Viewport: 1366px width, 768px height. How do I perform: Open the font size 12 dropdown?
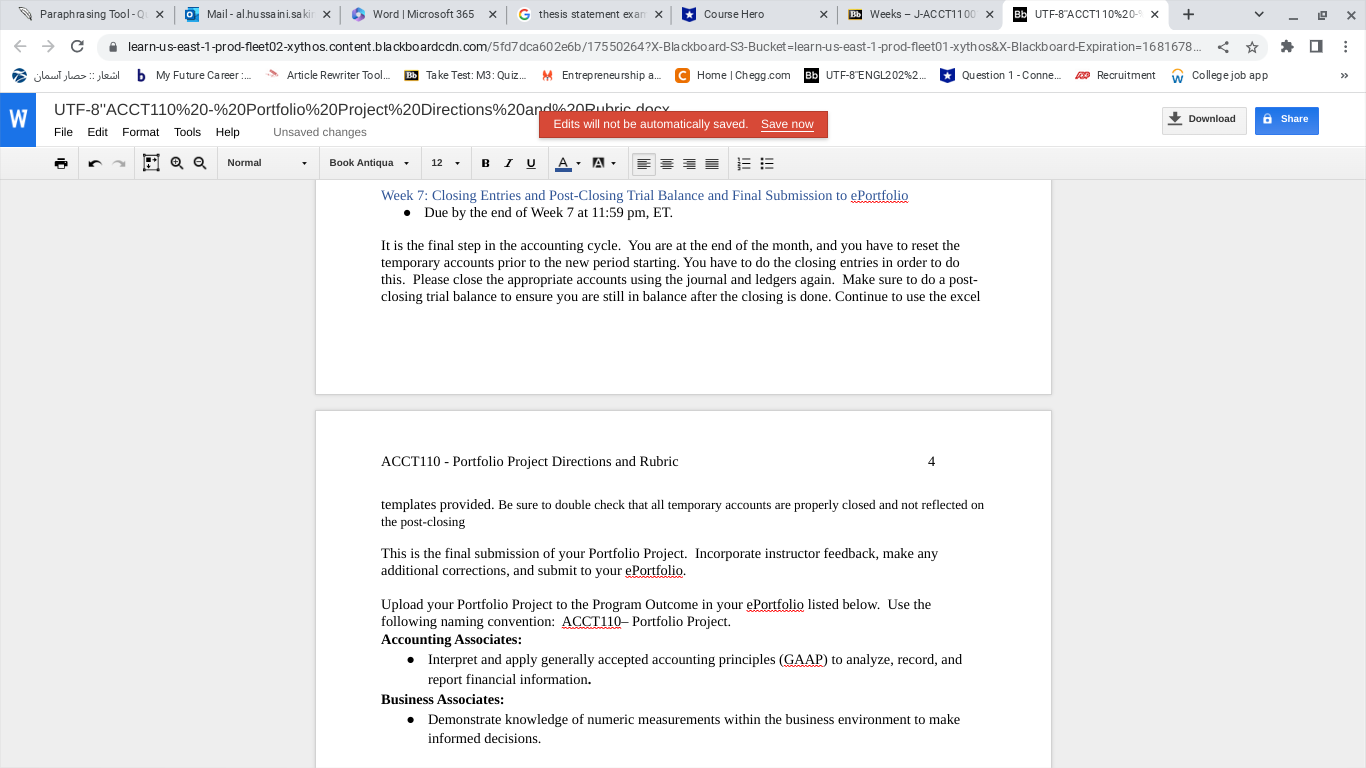tap(445, 163)
